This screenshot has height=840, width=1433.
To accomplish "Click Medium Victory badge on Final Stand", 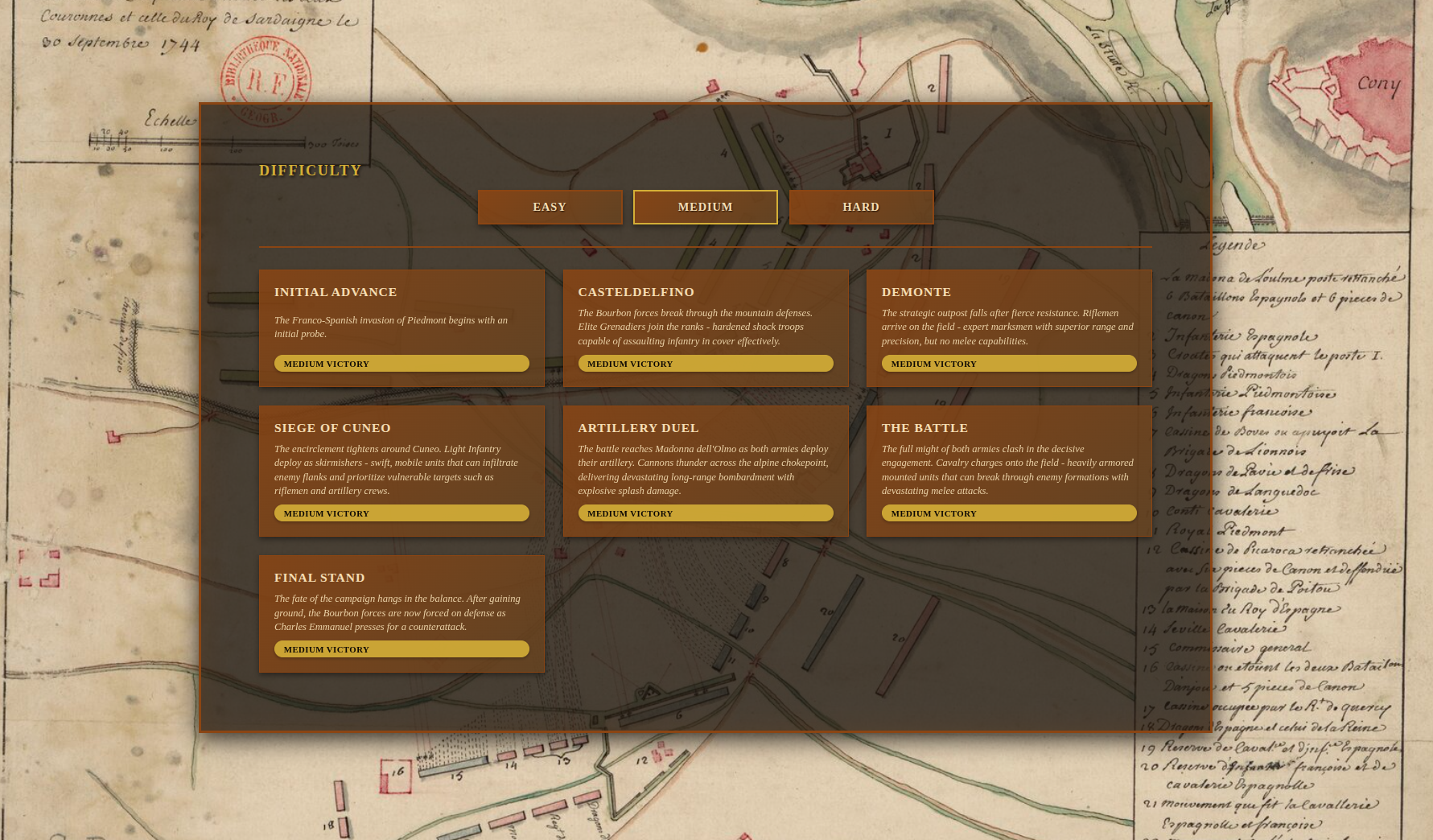I will [x=401, y=649].
